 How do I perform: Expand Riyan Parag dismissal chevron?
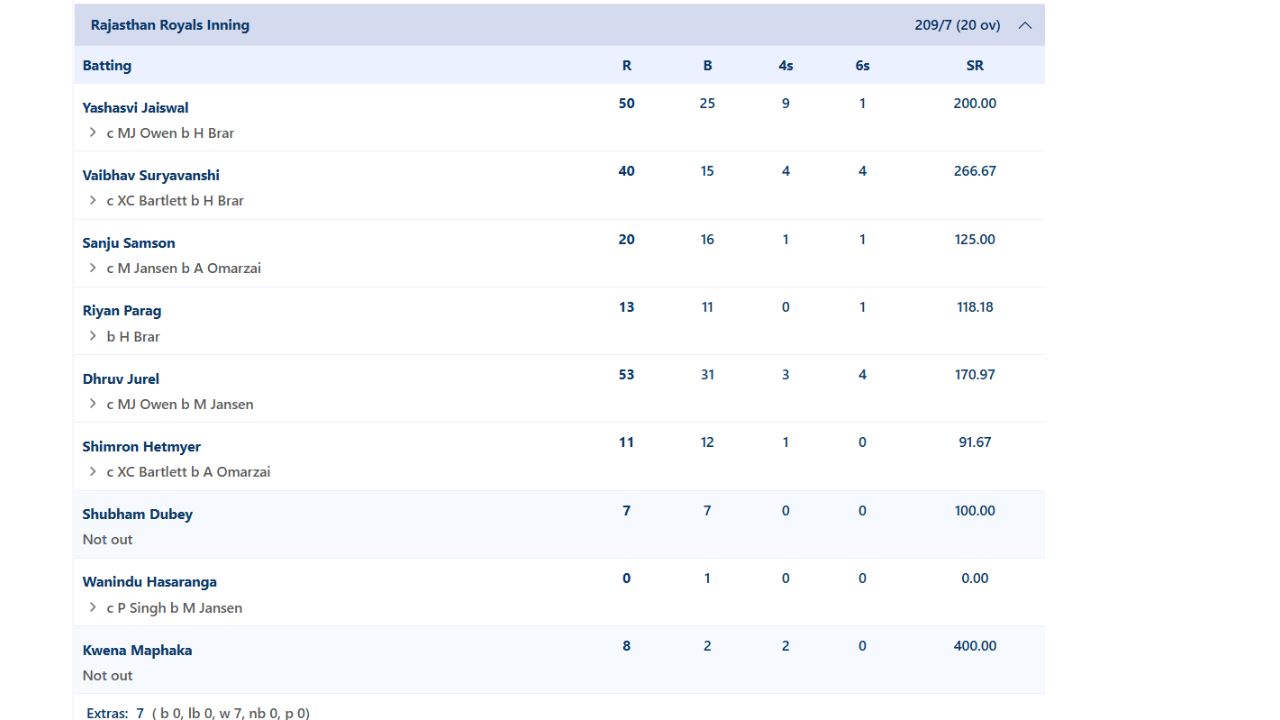92,336
